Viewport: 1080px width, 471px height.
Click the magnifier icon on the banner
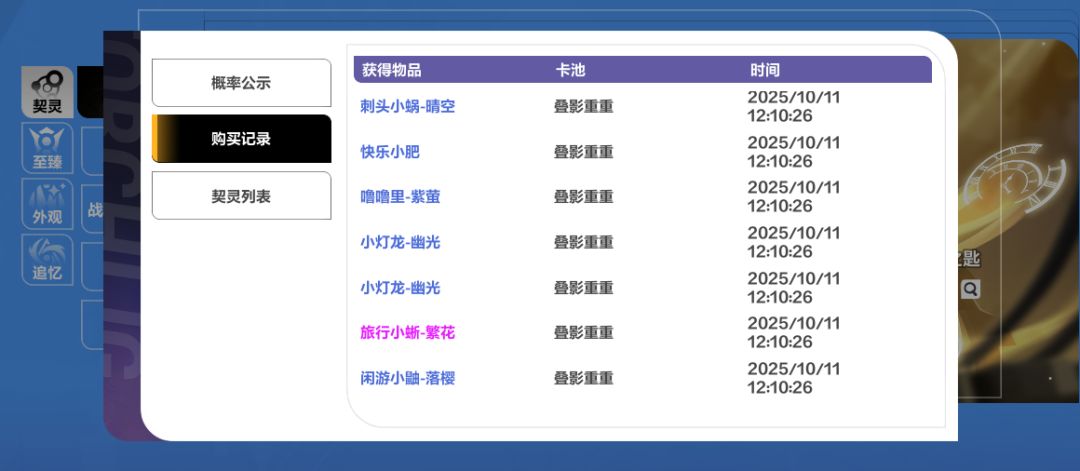[x=970, y=289]
